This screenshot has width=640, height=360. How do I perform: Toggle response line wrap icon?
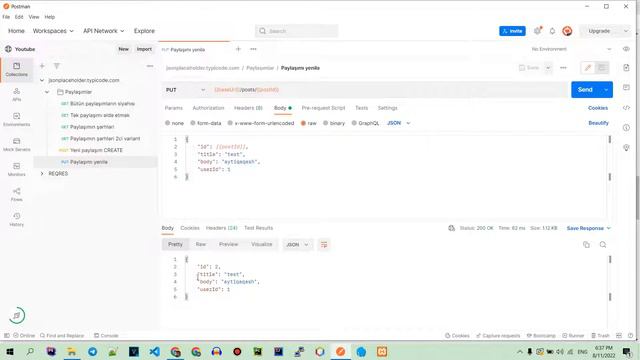click(324, 244)
